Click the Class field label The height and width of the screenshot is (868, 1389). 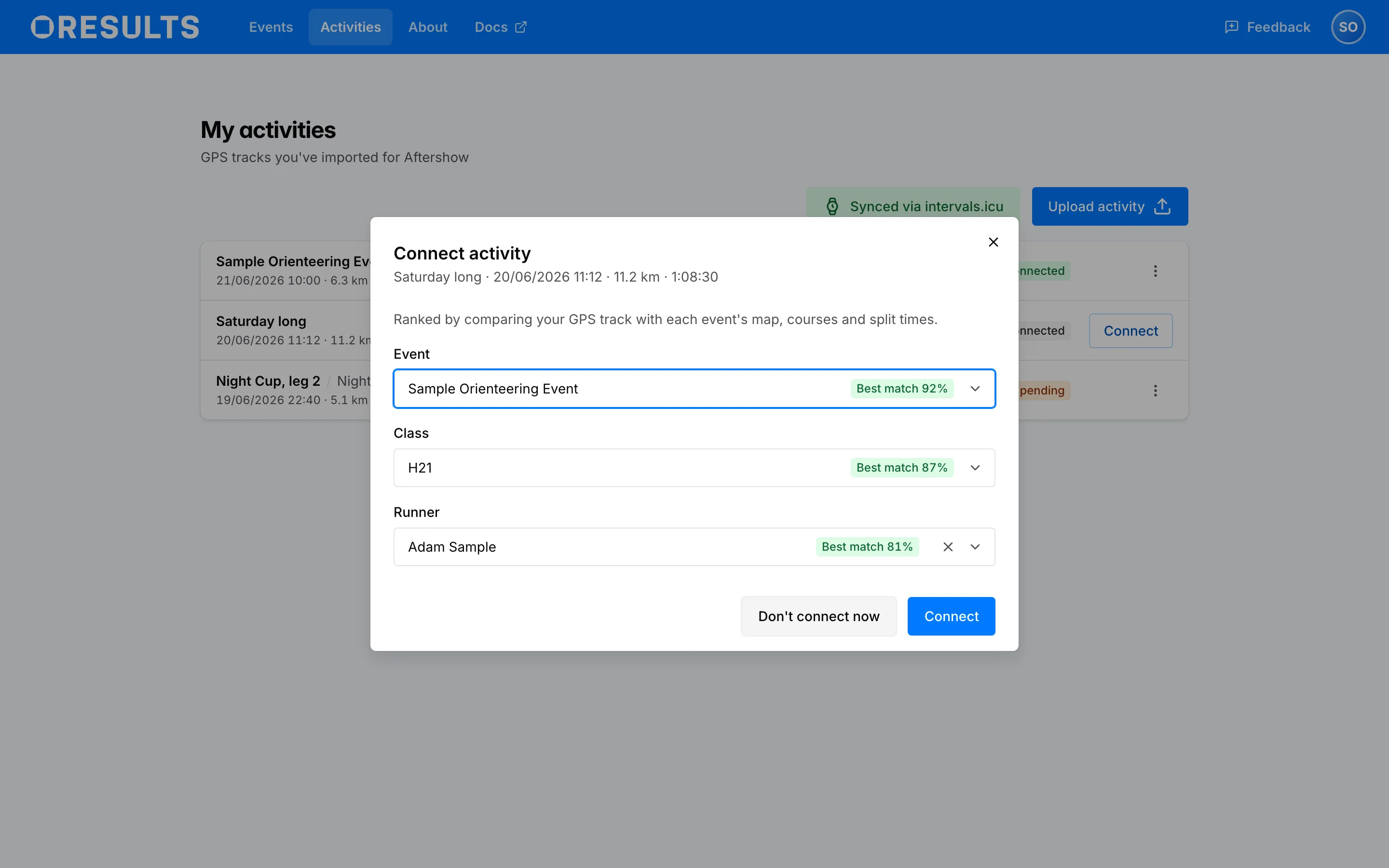pos(411,433)
